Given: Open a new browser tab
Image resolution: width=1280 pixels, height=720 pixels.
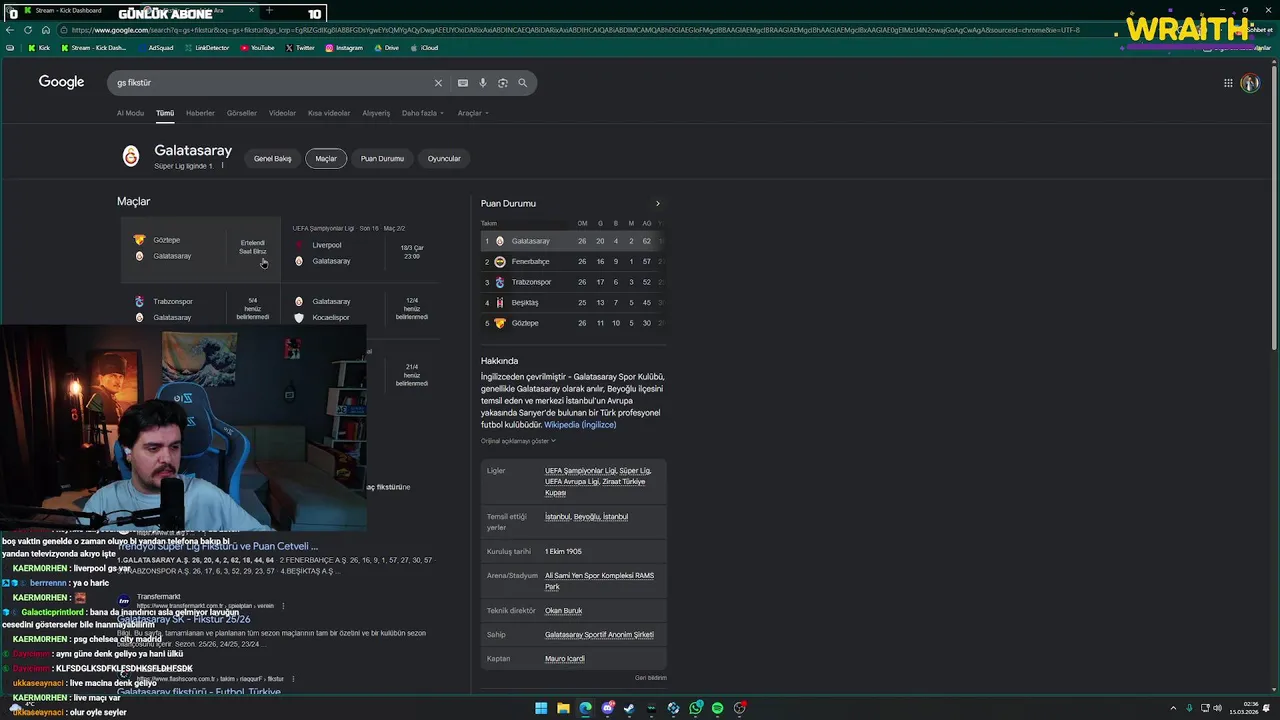Looking at the screenshot, I should pyautogui.click(x=269, y=10).
